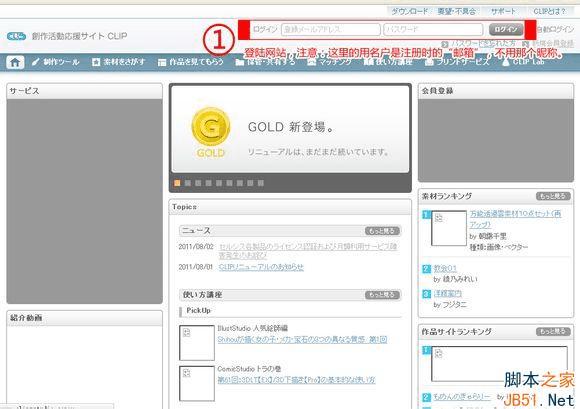The height and width of the screenshot is (409, 580).
Task: Click the 要望・不具合 top link
Action: [x=456, y=11]
